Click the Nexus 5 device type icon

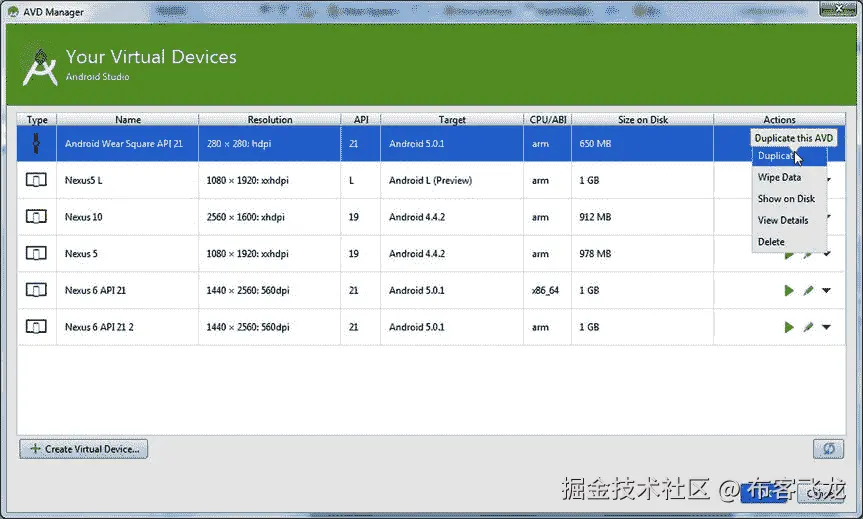[x=36, y=254]
